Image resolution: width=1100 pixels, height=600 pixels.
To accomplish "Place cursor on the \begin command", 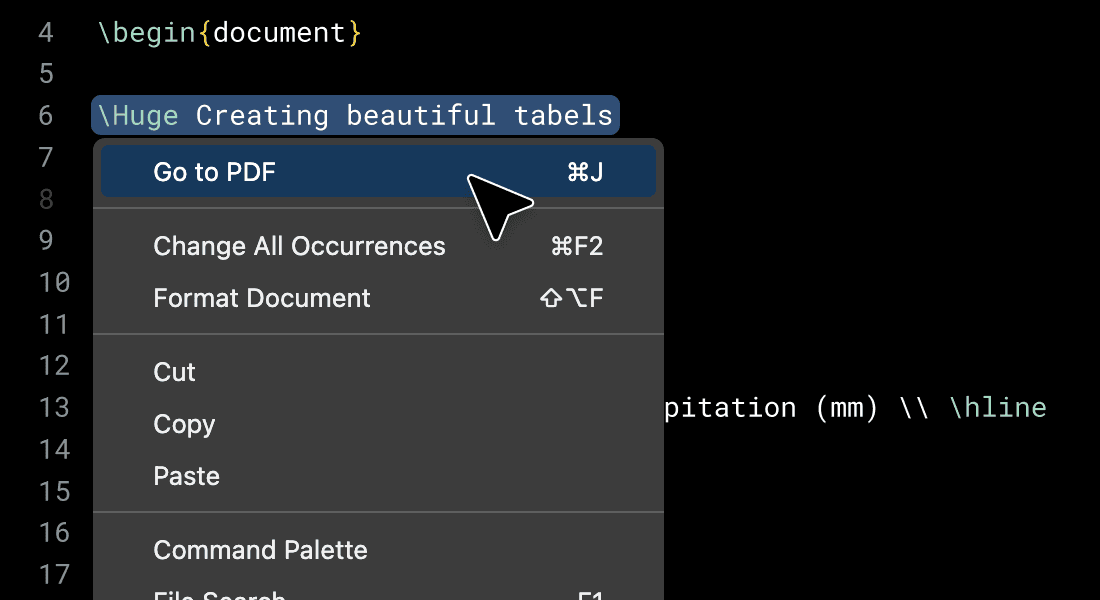I will (x=147, y=33).
